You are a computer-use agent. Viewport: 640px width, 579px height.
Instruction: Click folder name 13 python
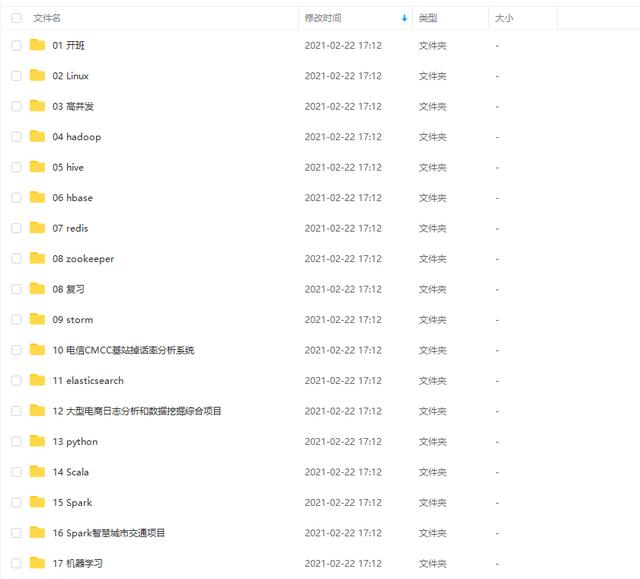coord(75,441)
